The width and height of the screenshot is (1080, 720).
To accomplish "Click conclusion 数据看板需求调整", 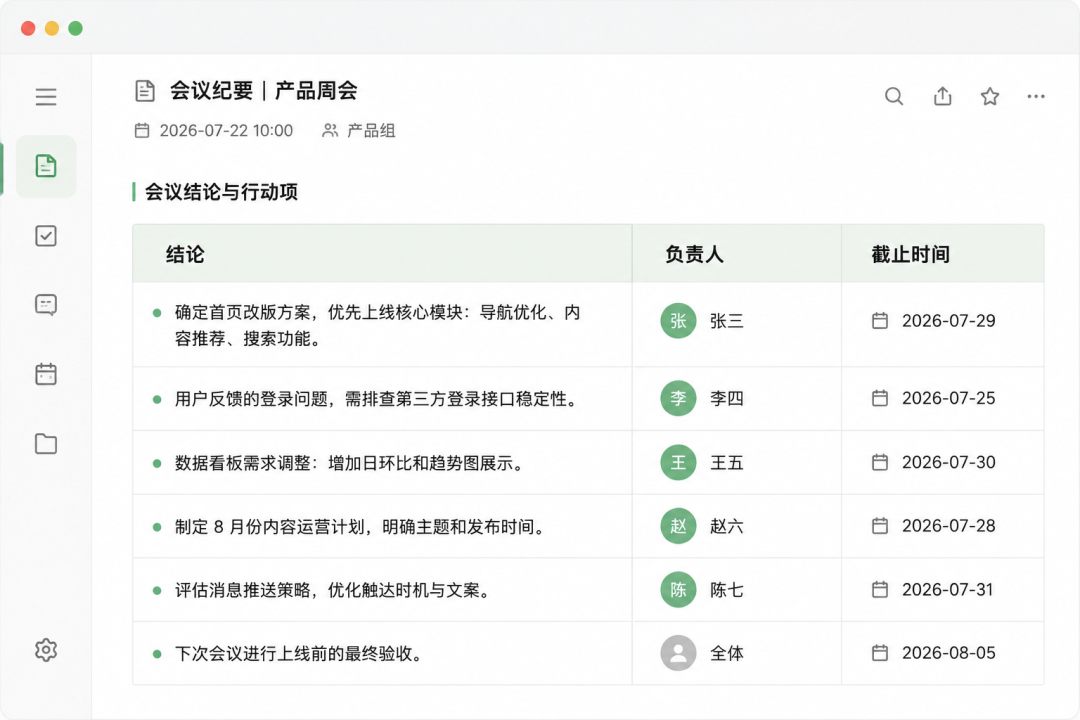I will (351, 463).
